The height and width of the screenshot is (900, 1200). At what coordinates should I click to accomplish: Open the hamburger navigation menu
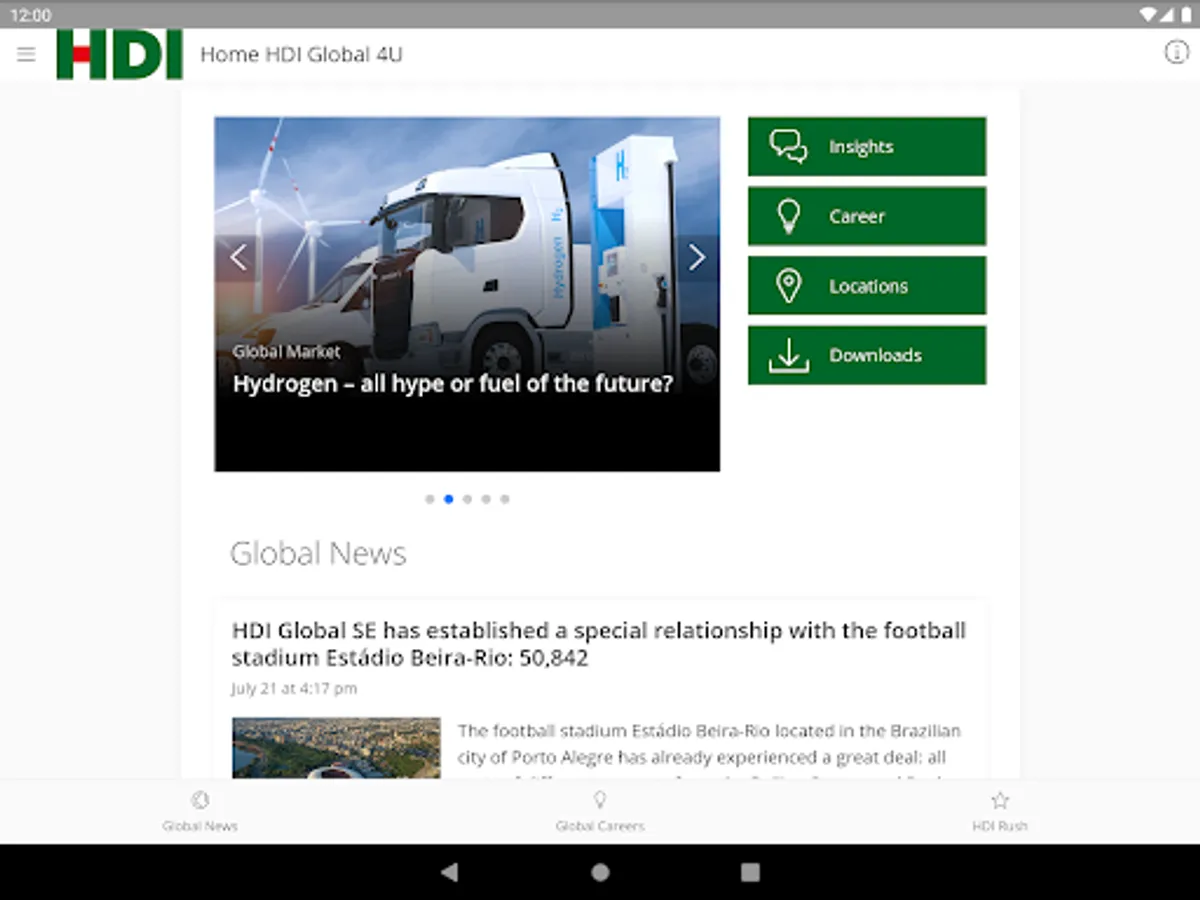click(x=26, y=54)
